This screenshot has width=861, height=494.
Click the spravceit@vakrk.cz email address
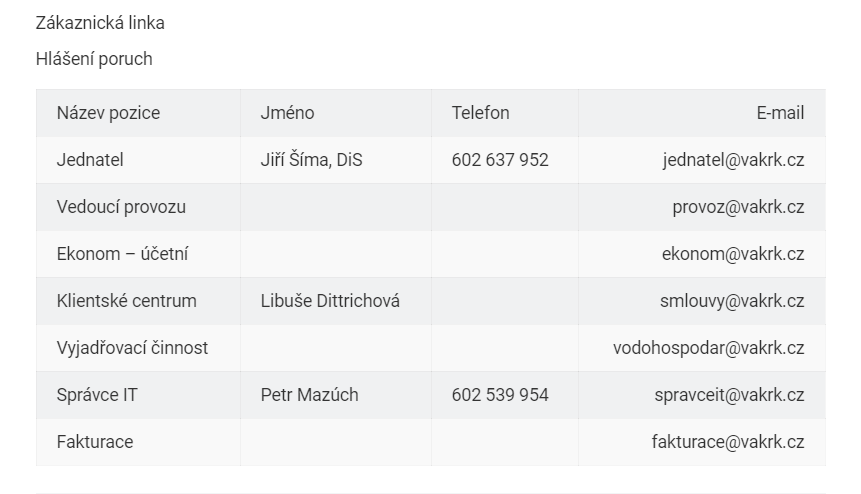pos(729,395)
